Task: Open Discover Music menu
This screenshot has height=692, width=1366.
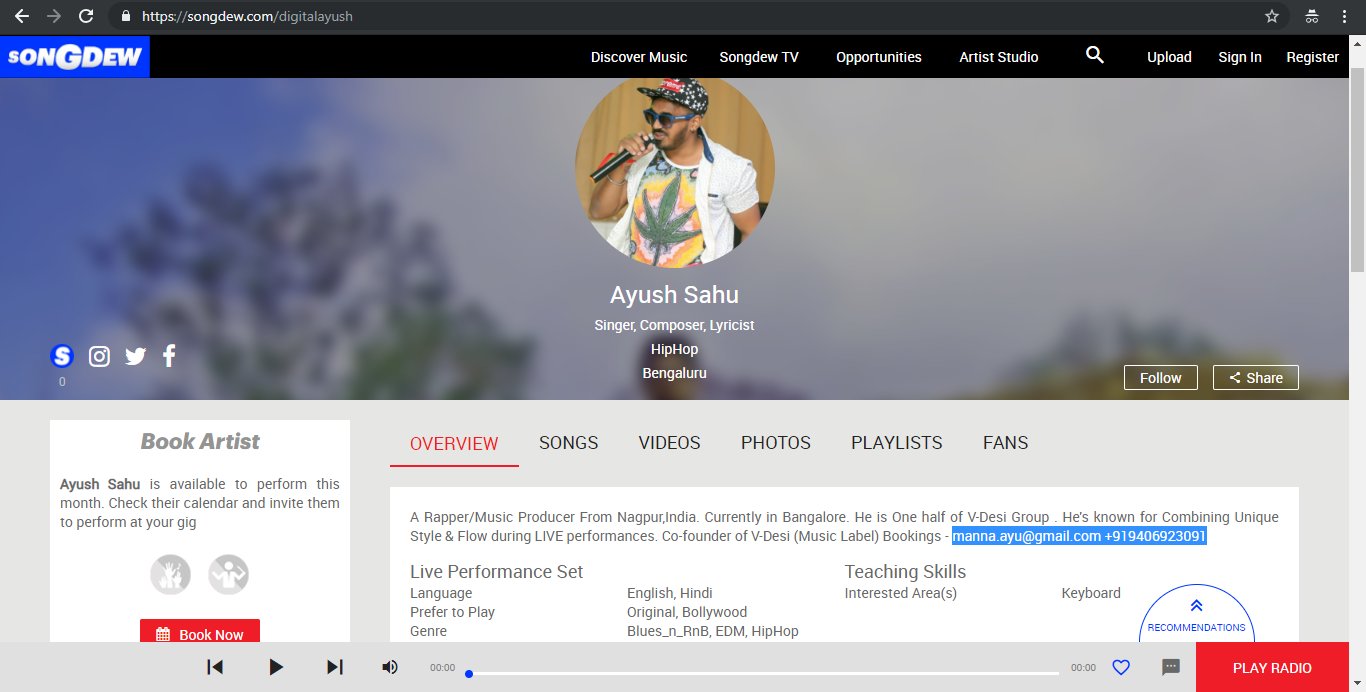Action: (x=639, y=57)
